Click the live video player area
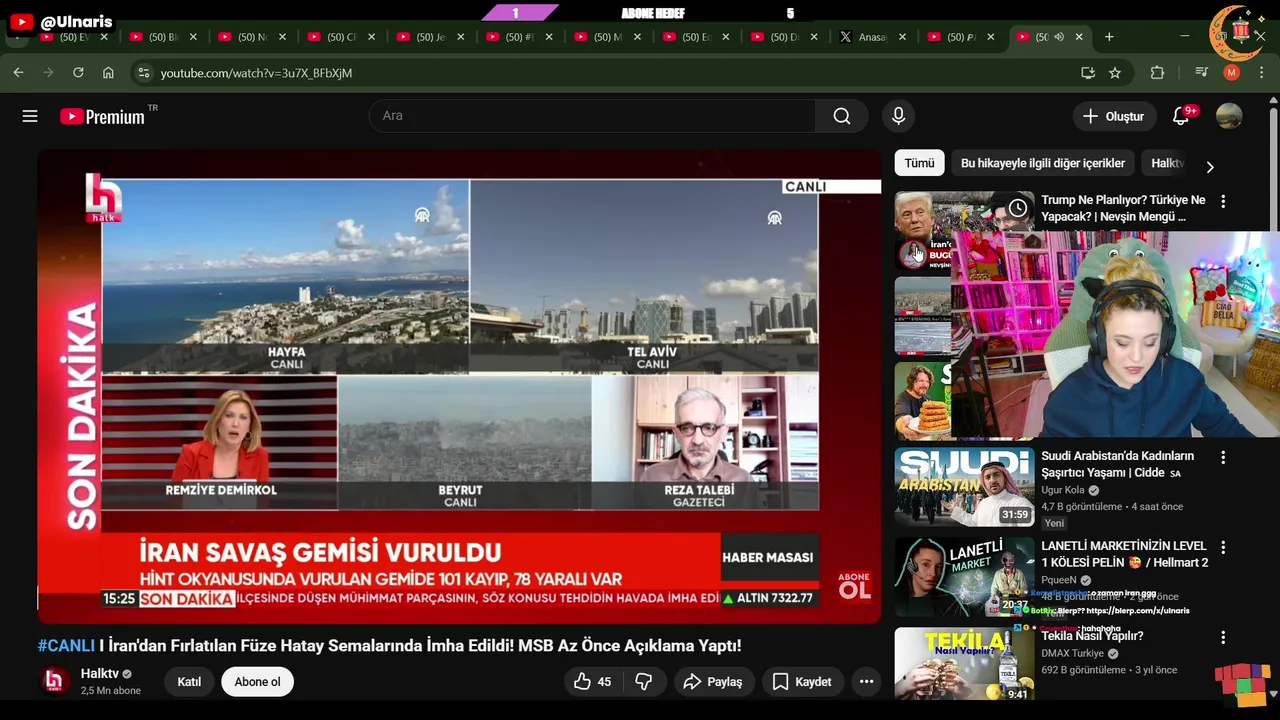 click(x=459, y=387)
